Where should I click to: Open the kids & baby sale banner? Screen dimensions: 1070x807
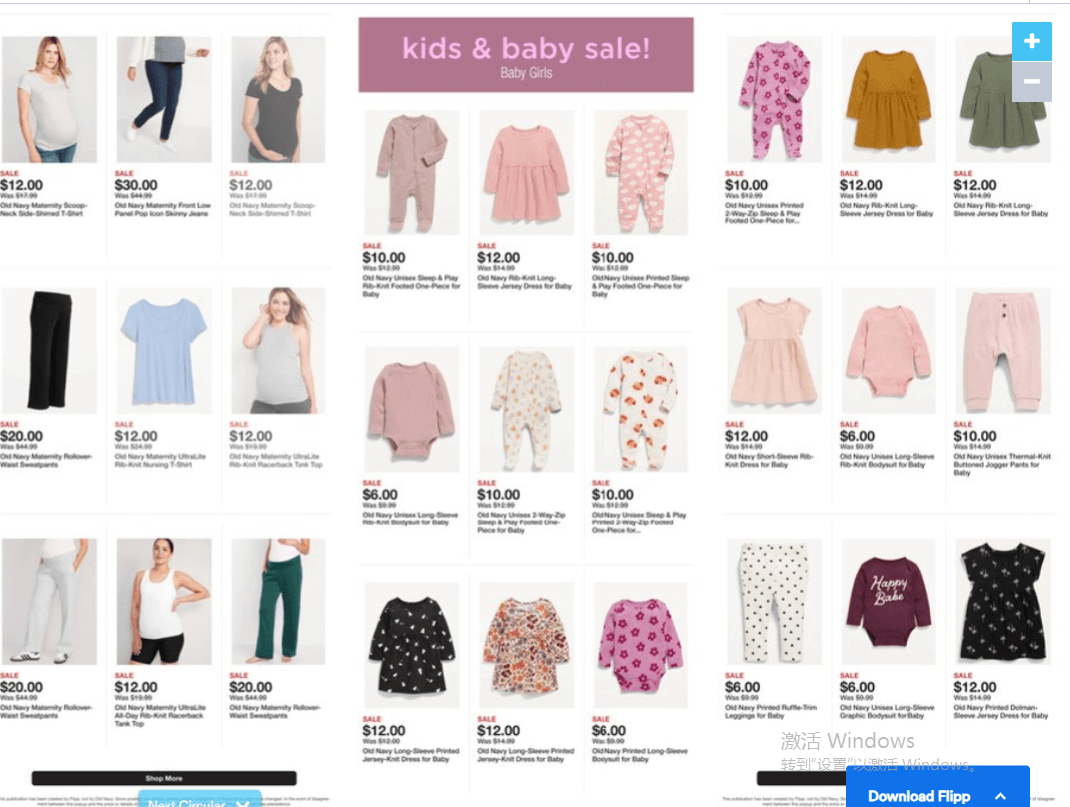[x=526, y=55]
